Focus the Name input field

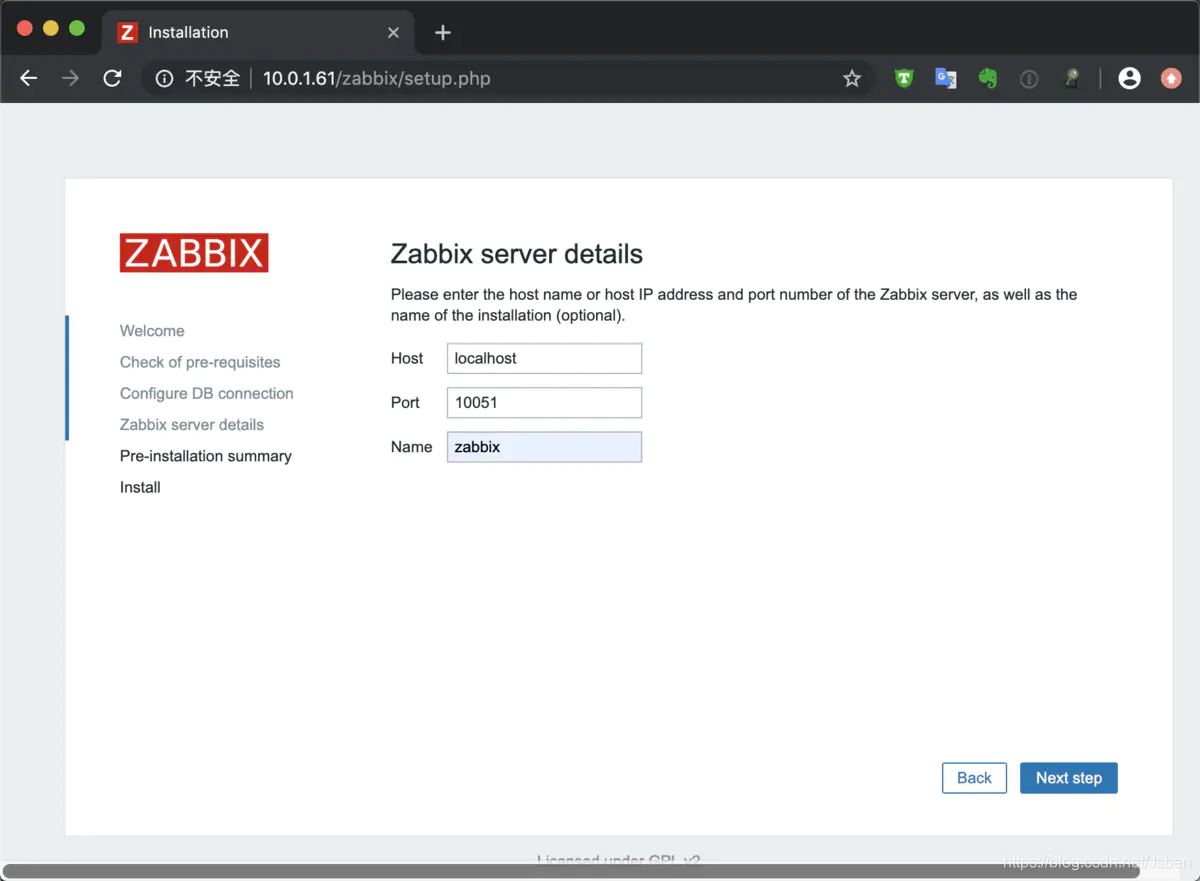[544, 447]
